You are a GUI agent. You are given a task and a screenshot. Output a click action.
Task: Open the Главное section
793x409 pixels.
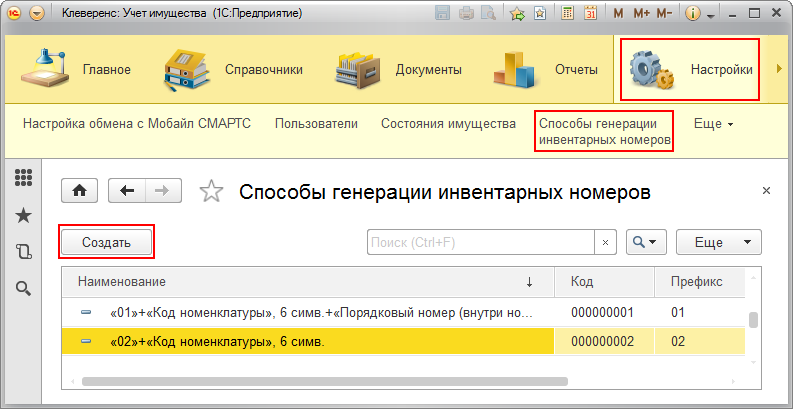pyautogui.click(x=76, y=69)
